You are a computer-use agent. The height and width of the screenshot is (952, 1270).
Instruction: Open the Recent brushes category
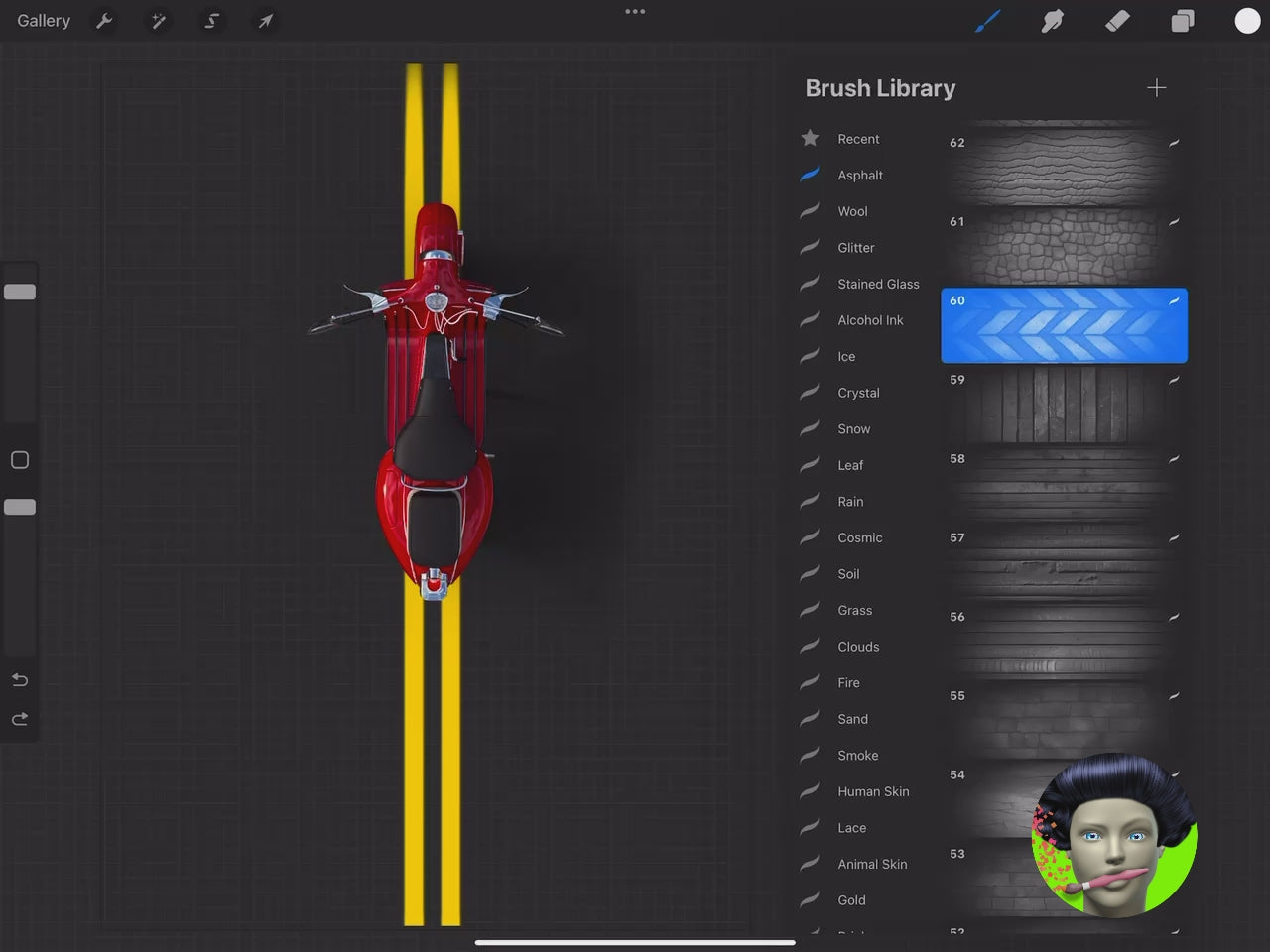coord(858,139)
